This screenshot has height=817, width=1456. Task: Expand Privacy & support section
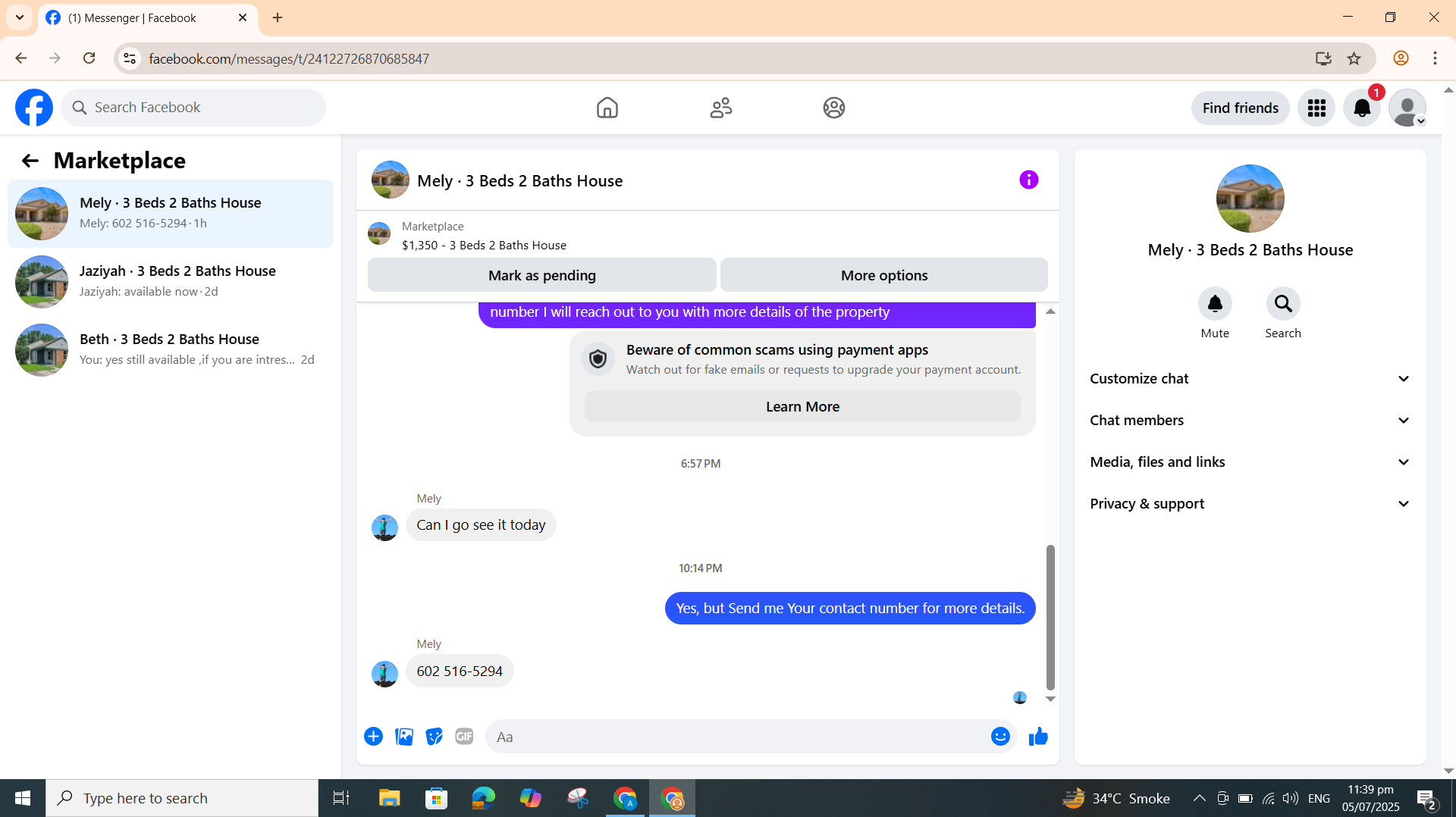click(1250, 503)
